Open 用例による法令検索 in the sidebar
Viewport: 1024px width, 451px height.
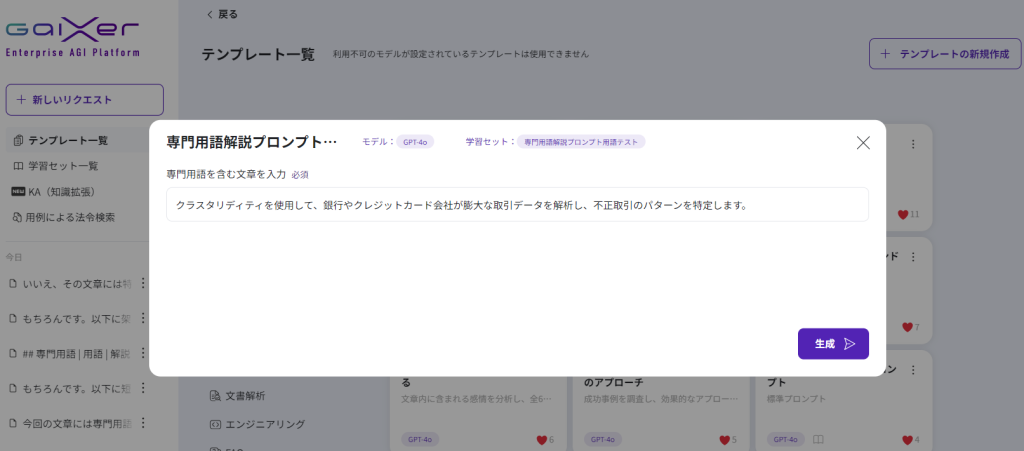(70, 217)
